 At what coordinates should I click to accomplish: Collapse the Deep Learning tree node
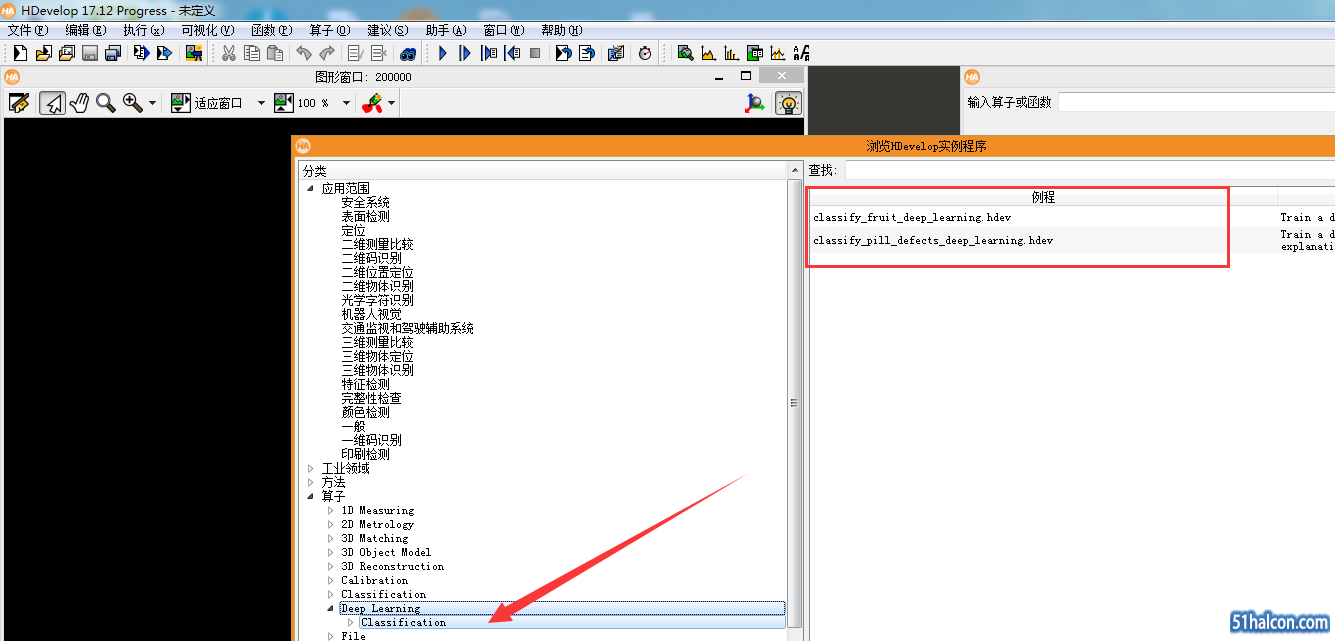click(x=331, y=608)
